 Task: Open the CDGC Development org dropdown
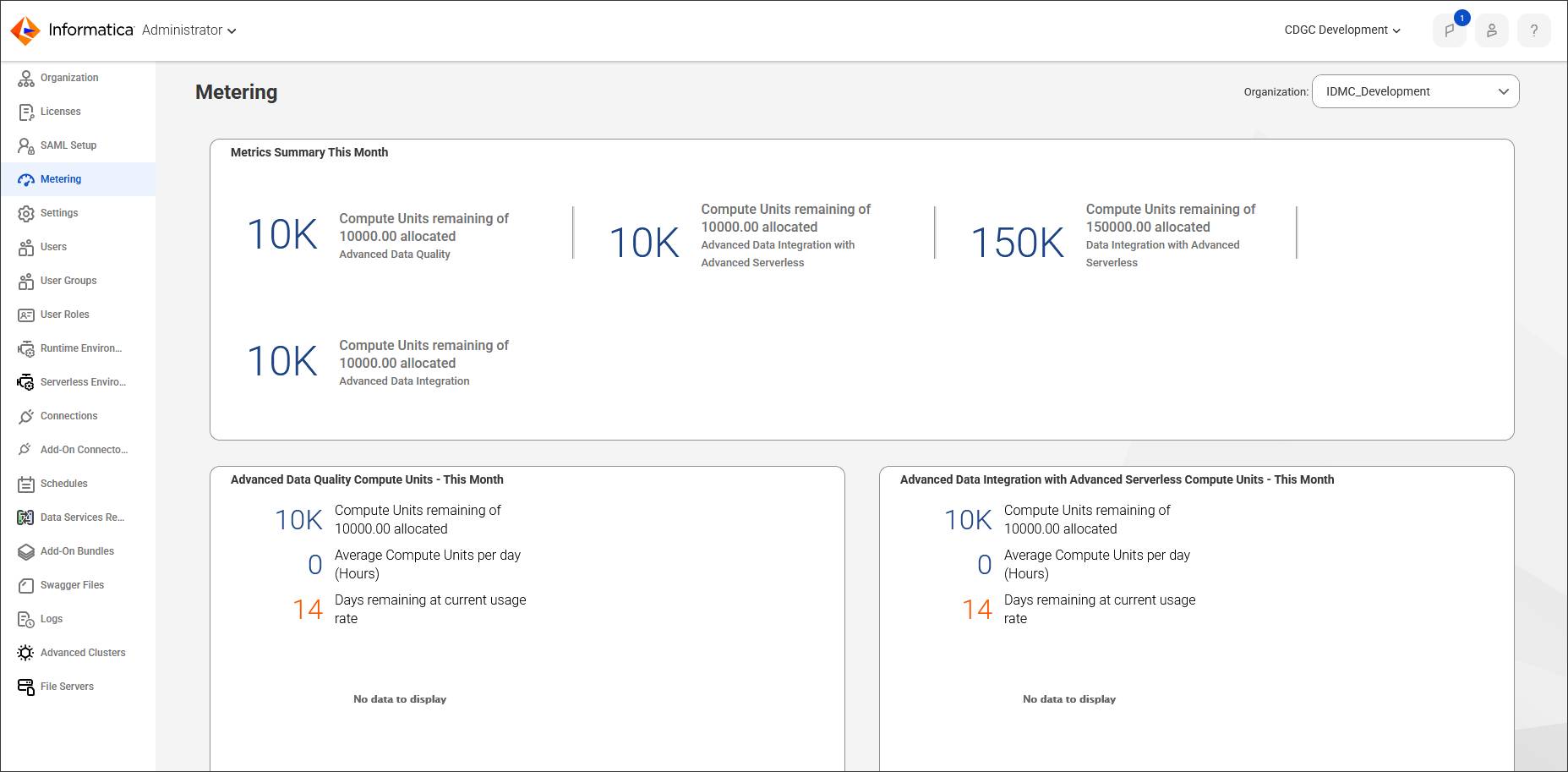click(x=1342, y=30)
